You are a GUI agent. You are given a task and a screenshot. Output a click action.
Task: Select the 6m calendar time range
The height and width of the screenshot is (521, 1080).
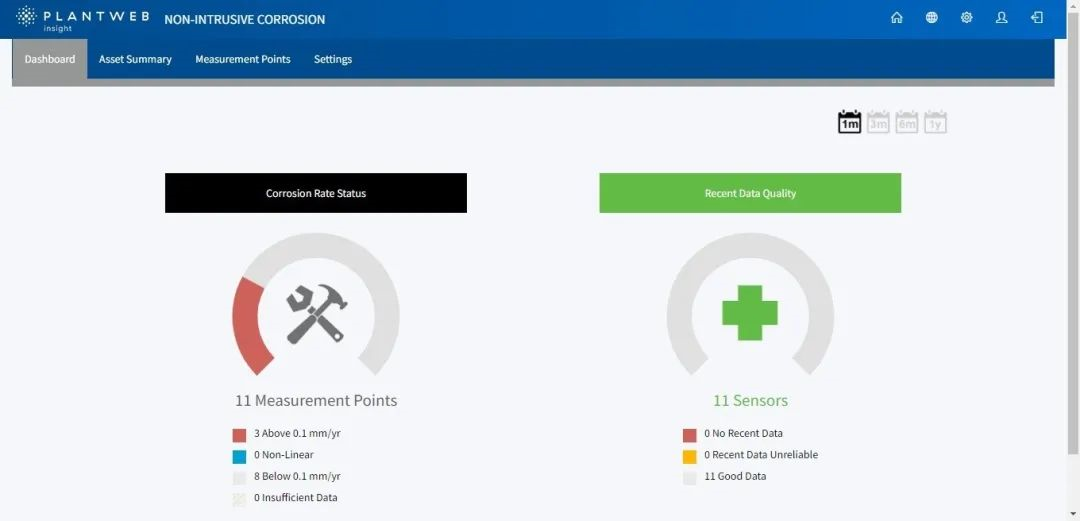[x=907, y=122]
